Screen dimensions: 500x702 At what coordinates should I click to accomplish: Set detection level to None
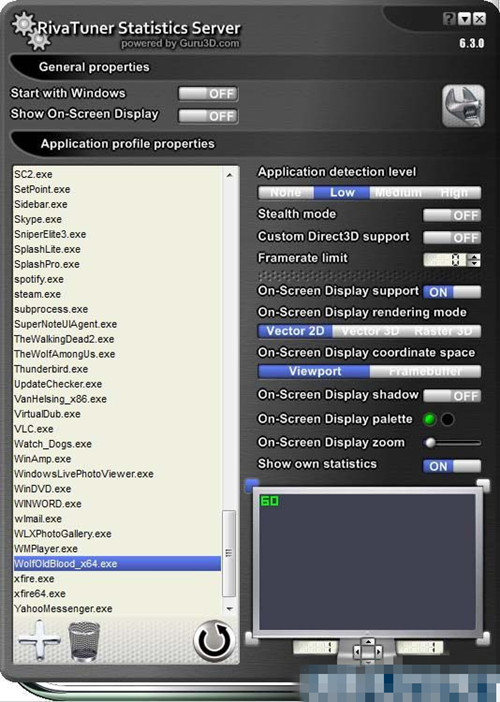286,193
